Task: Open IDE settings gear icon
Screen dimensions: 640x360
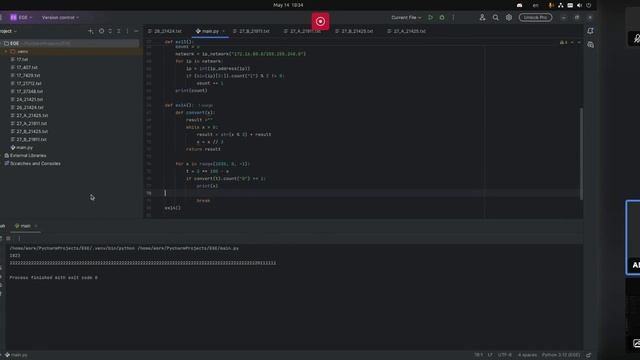Action: [509, 18]
